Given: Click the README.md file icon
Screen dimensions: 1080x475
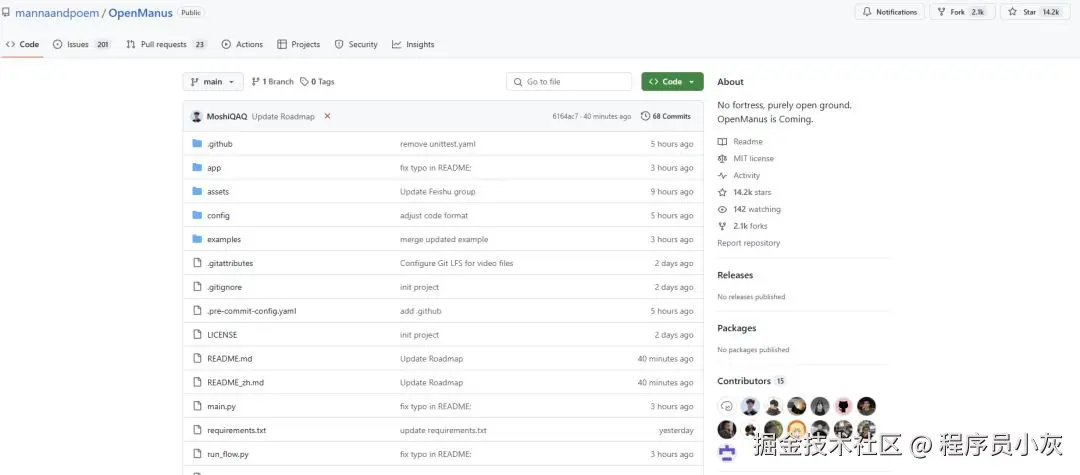Looking at the screenshot, I should click(x=197, y=359).
